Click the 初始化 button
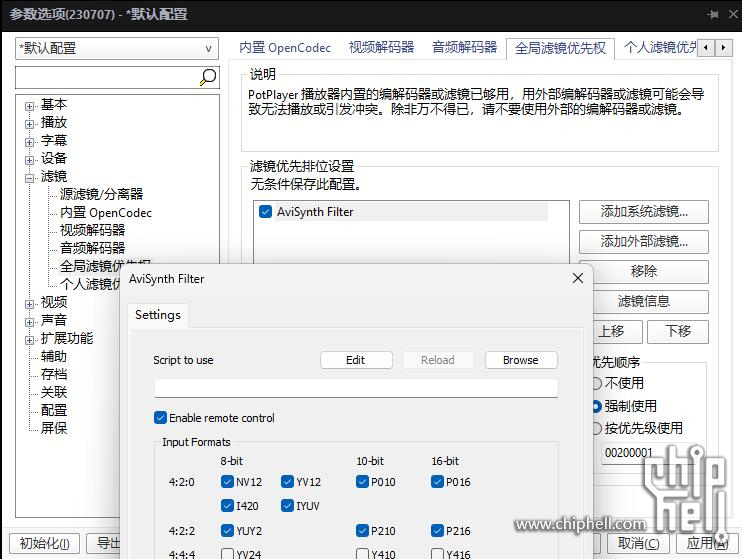 (44, 543)
